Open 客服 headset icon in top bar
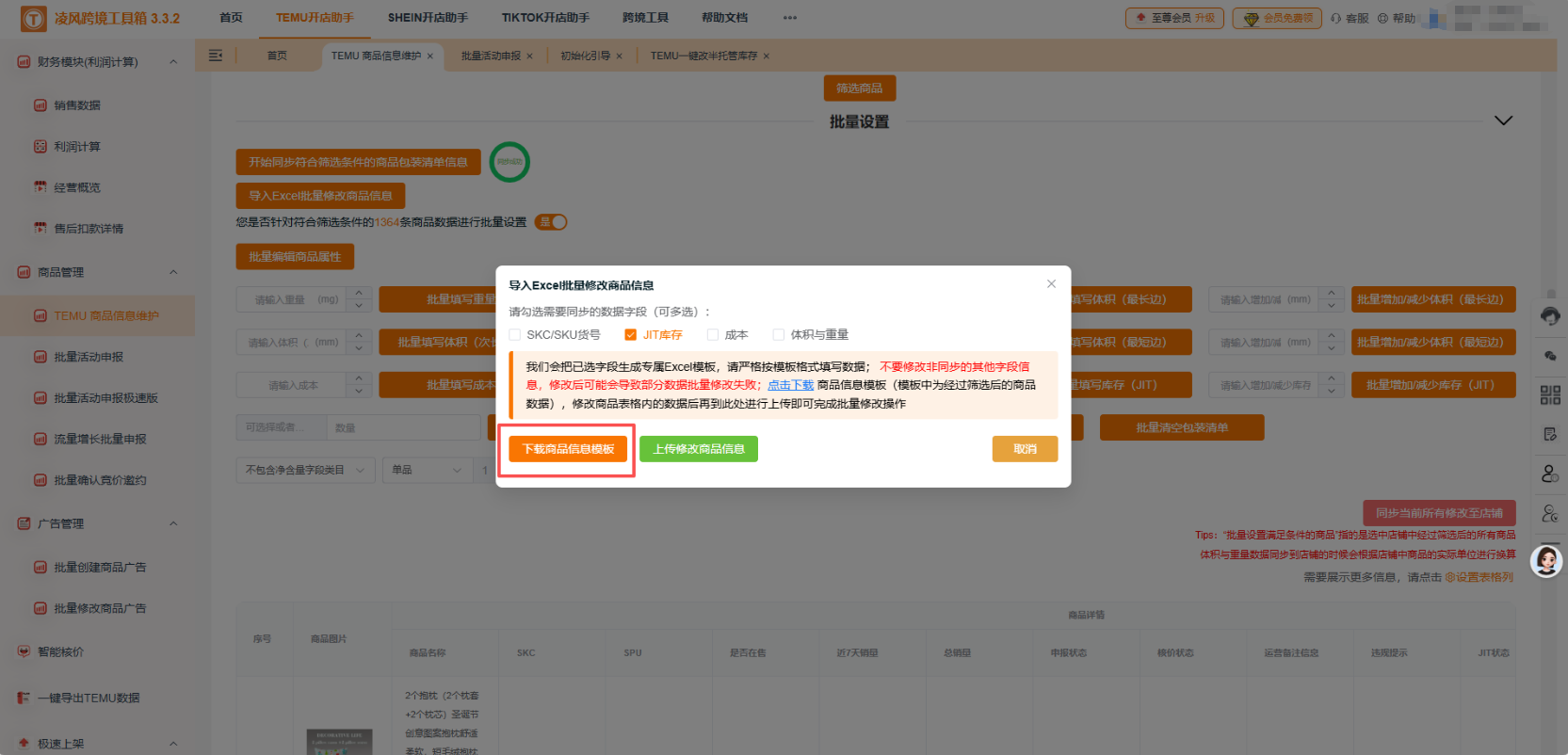Image resolution: width=1568 pixels, height=755 pixels. point(1335,18)
